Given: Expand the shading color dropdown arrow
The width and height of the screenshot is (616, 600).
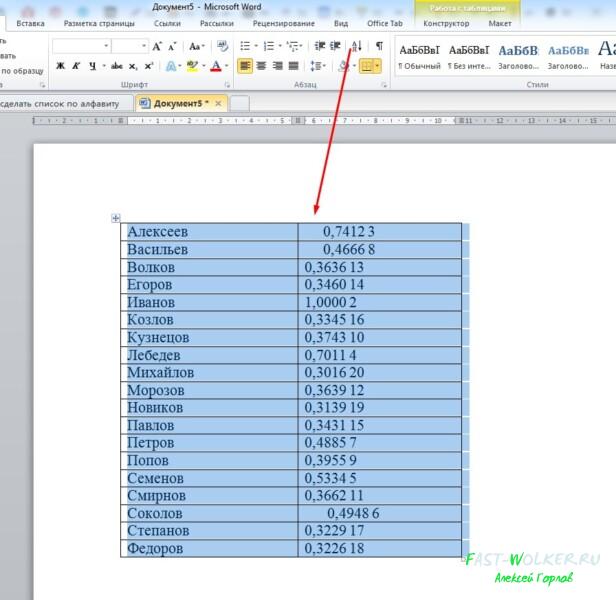Looking at the screenshot, I should 354,66.
